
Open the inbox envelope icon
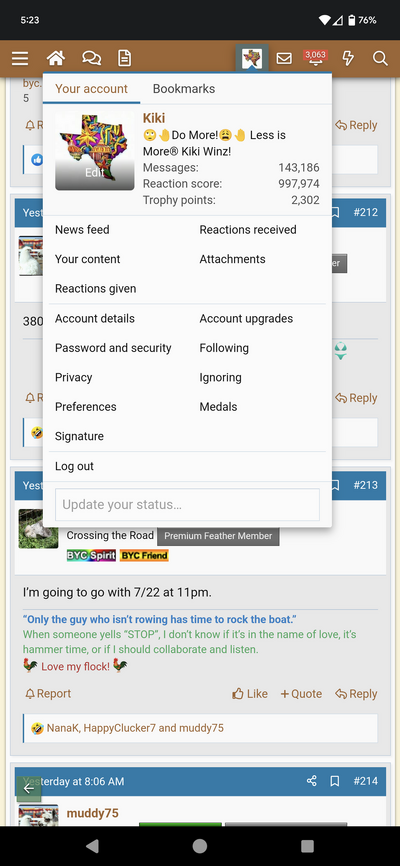click(284, 58)
